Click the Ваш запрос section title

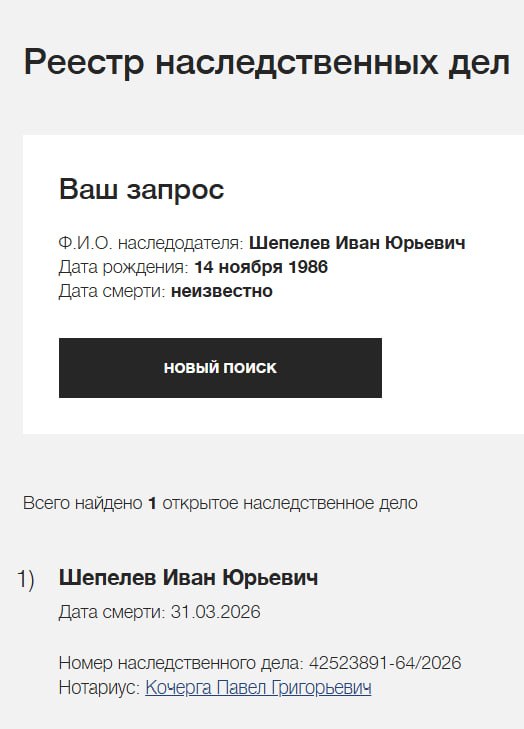141,190
